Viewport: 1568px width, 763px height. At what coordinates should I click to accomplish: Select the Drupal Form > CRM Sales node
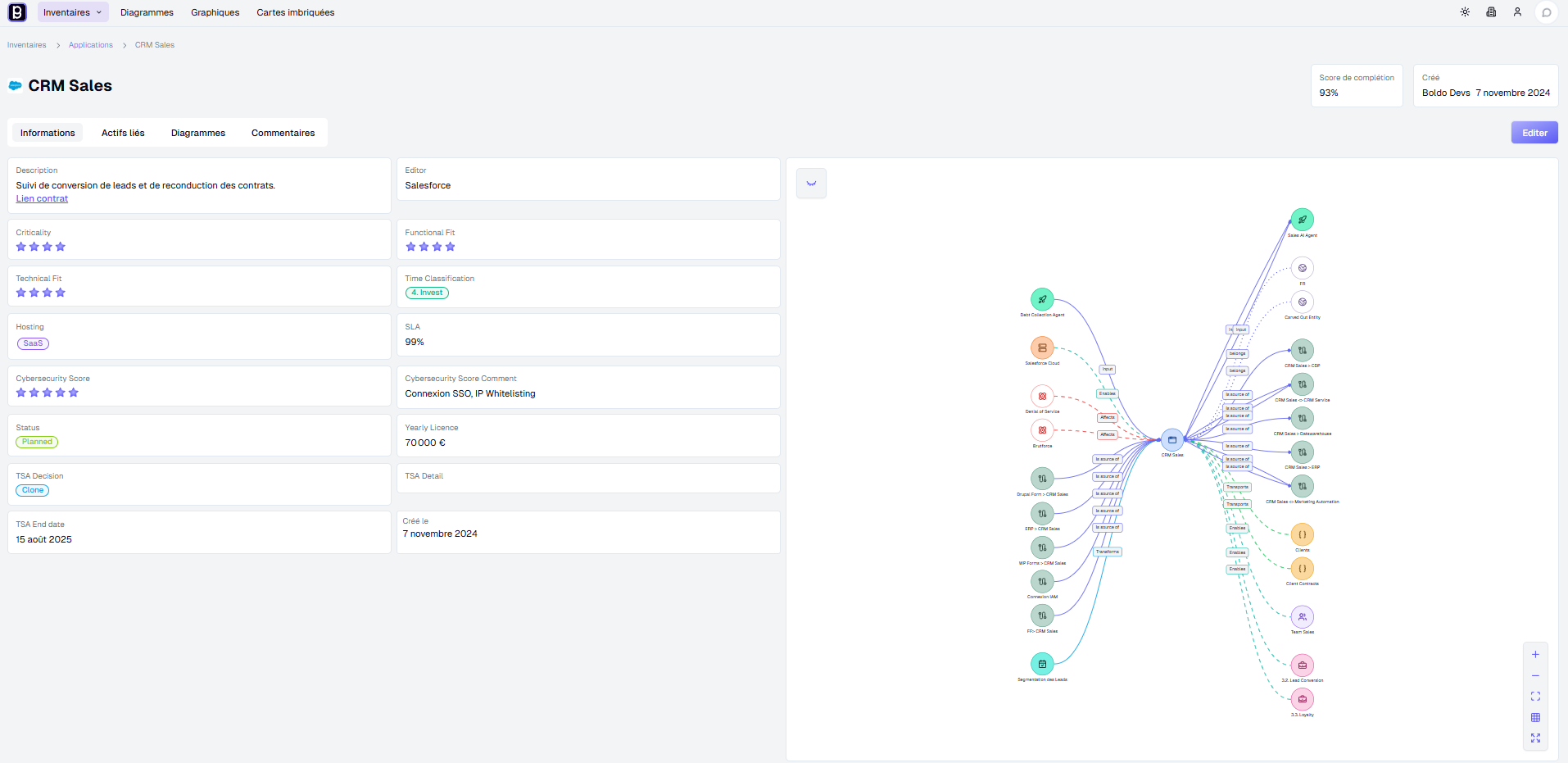tap(1042, 479)
